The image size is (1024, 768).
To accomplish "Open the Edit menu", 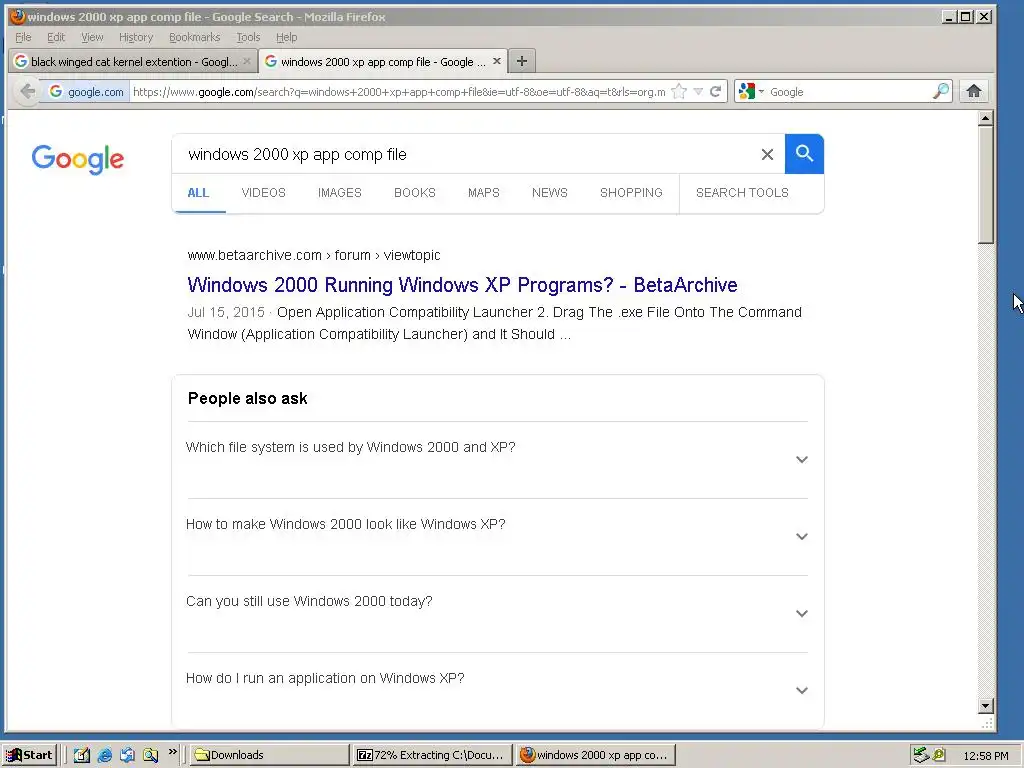I will pos(56,37).
